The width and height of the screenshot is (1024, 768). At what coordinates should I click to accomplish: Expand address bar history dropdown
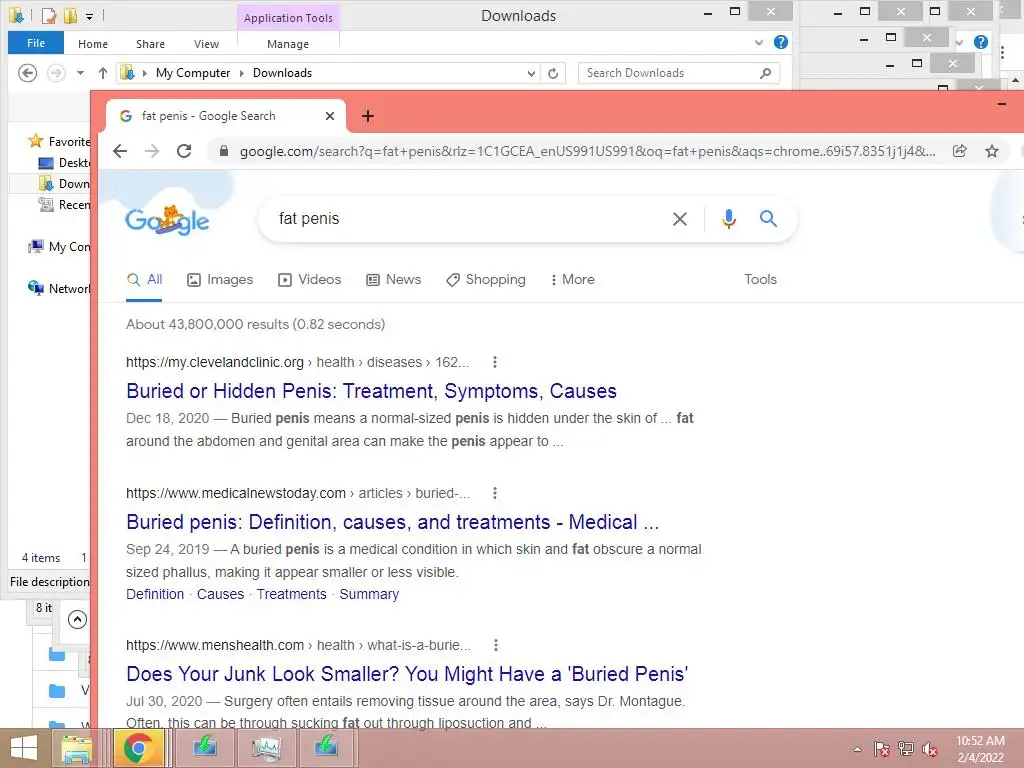[x=531, y=73]
